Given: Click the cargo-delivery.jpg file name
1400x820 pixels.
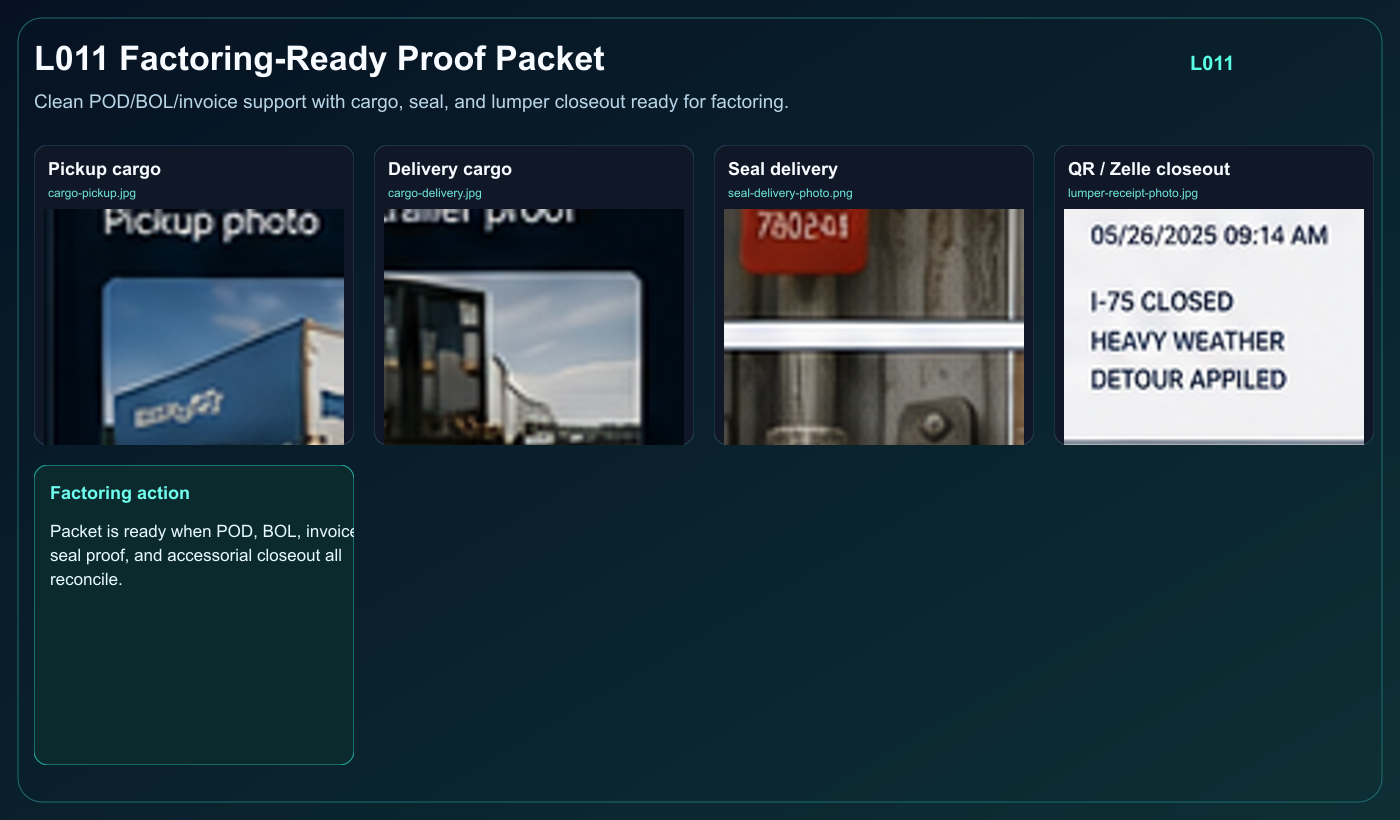Looking at the screenshot, I should (x=435, y=193).
